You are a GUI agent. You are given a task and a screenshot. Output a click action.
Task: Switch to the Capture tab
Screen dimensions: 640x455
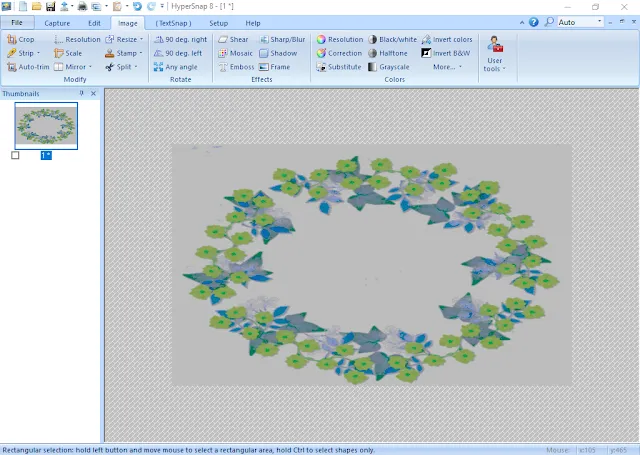click(x=57, y=22)
